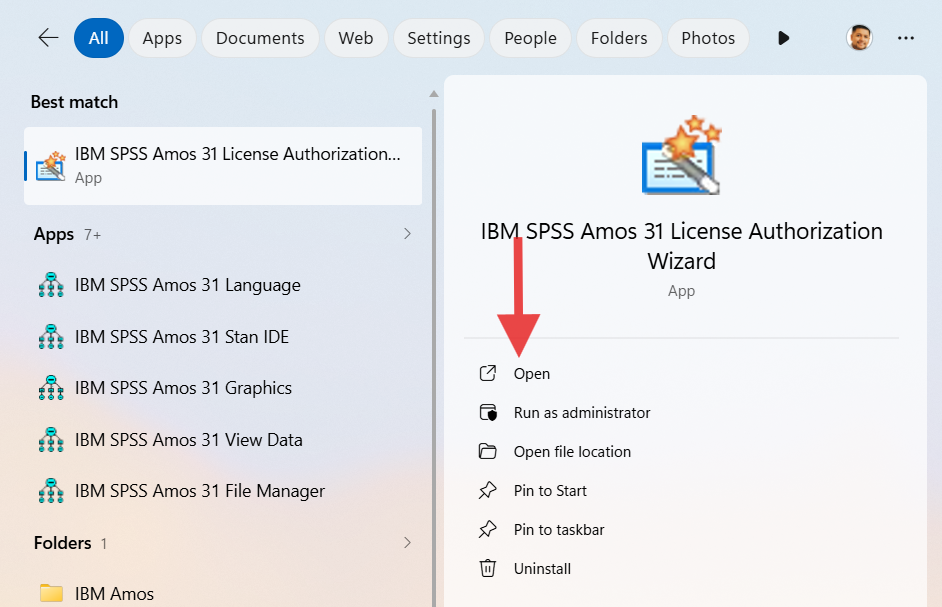Click the License Authorization Wizard title in preview
942x607 pixels.
(681, 246)
